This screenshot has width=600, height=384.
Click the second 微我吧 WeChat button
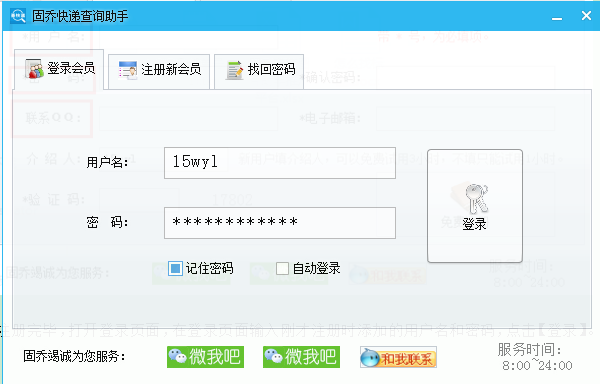[x=301, y=357]
